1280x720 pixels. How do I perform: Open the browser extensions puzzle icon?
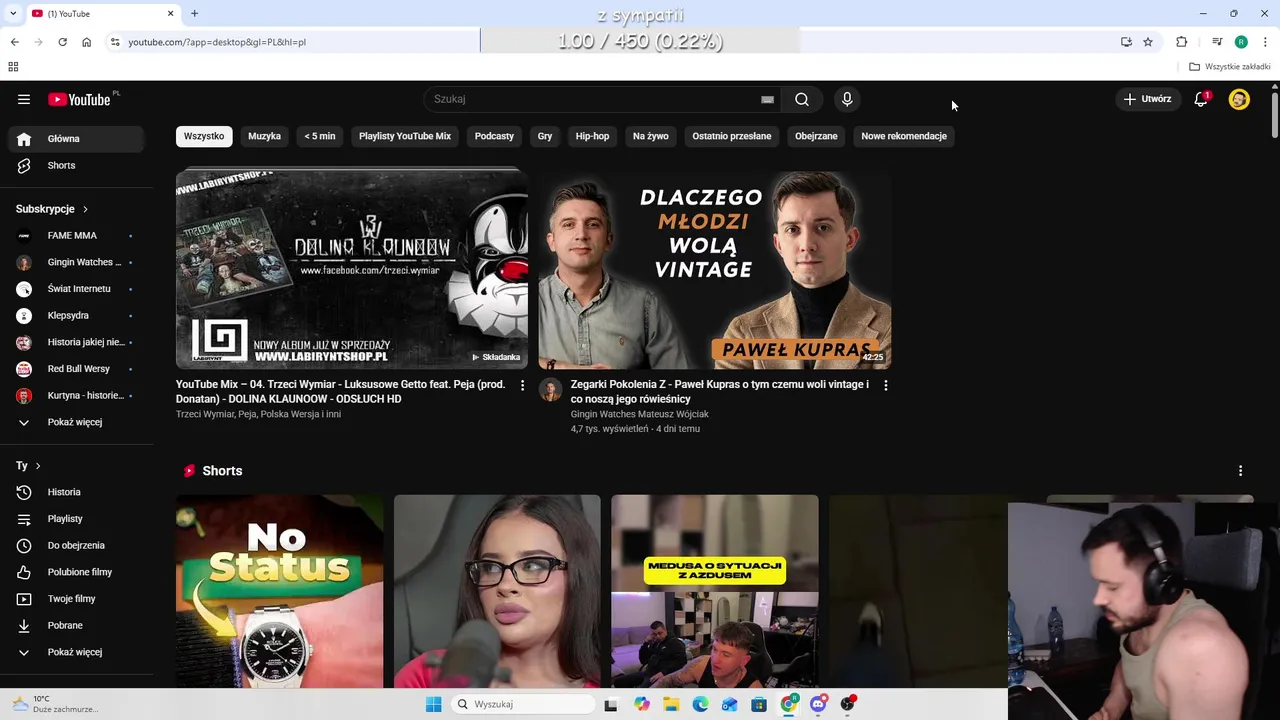click(1182, 42)
